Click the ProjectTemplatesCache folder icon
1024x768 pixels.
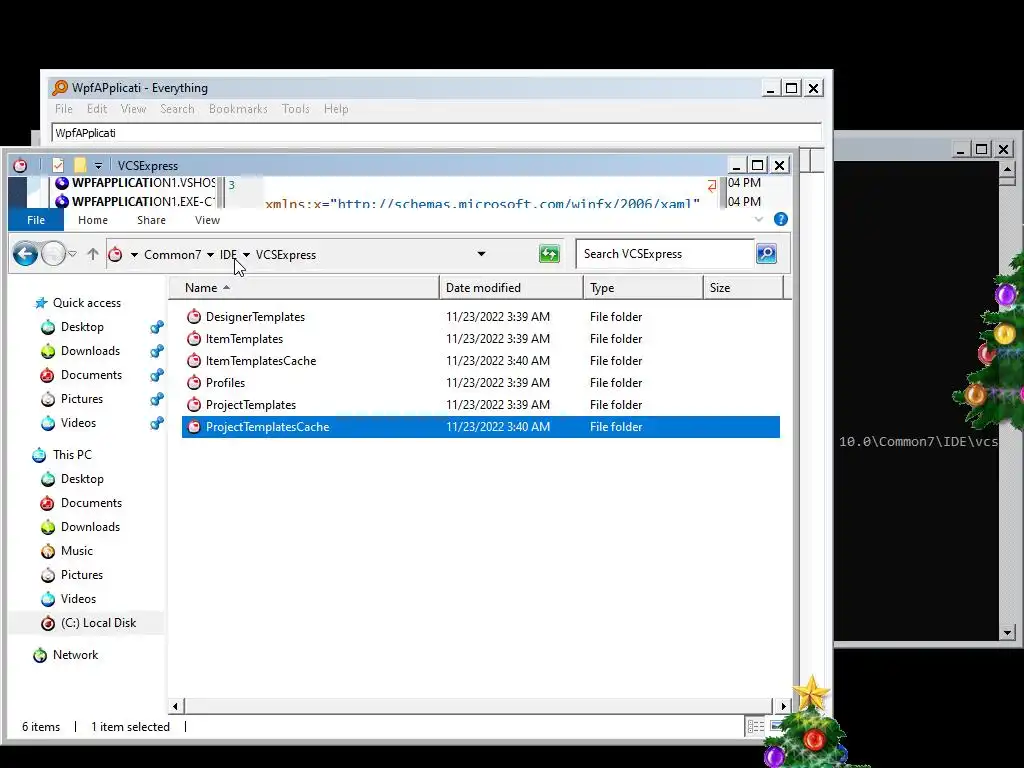[x=194, y=426]
